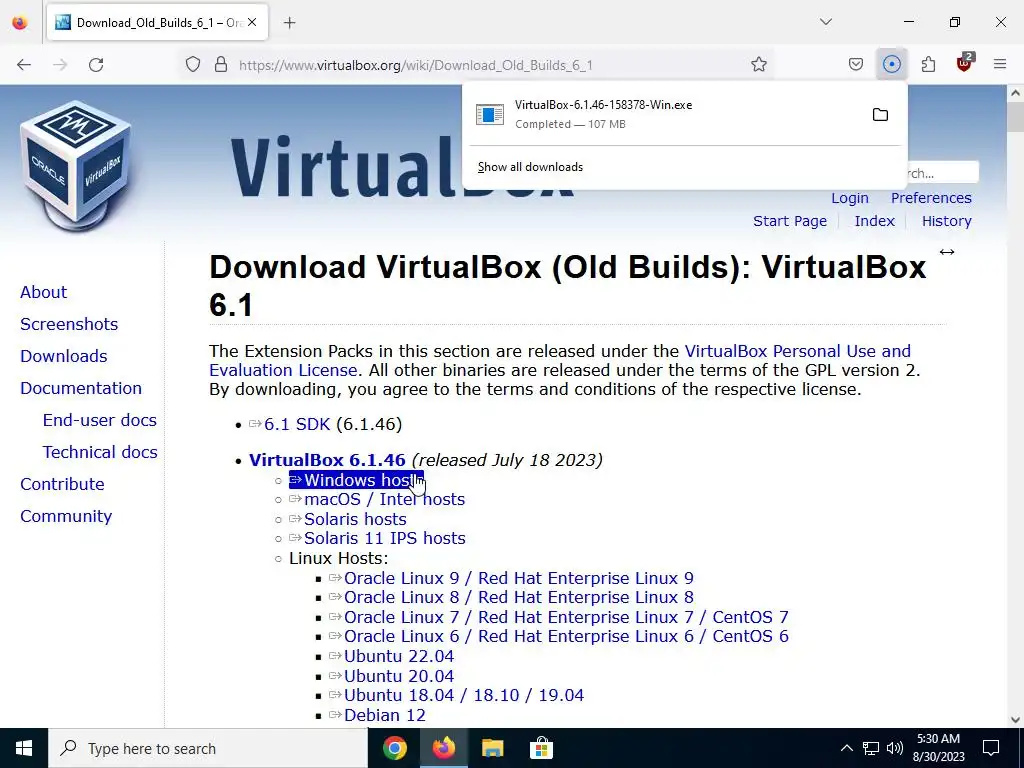Click the VirtualBox cube logo
Viewport: 1024px width, 768px height.
(x=76, y=165)
